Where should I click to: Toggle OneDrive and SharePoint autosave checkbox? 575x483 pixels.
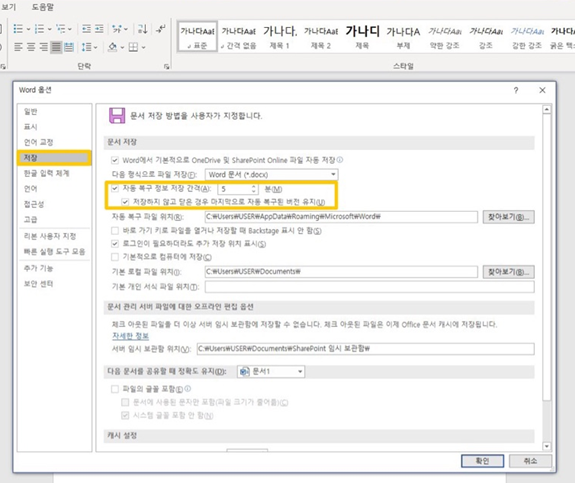(115, 160)
